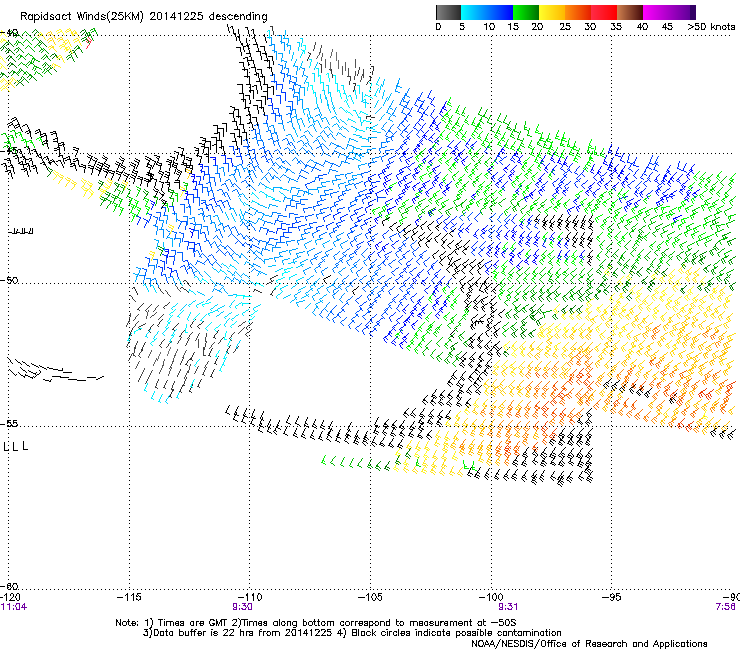Click the orange 25-30 knots legend segment

[578, 12]
